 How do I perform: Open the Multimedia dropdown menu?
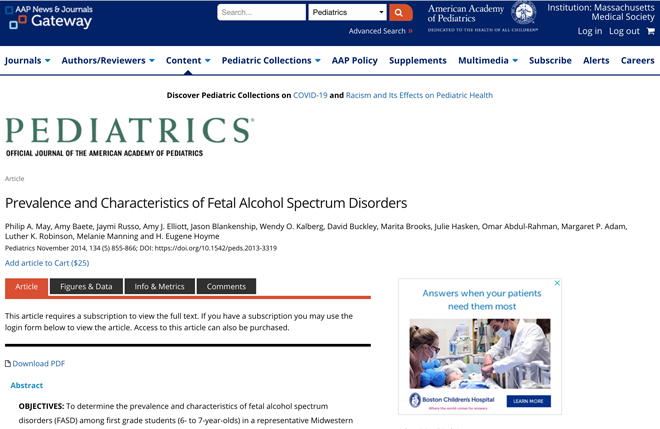point(488,60)
